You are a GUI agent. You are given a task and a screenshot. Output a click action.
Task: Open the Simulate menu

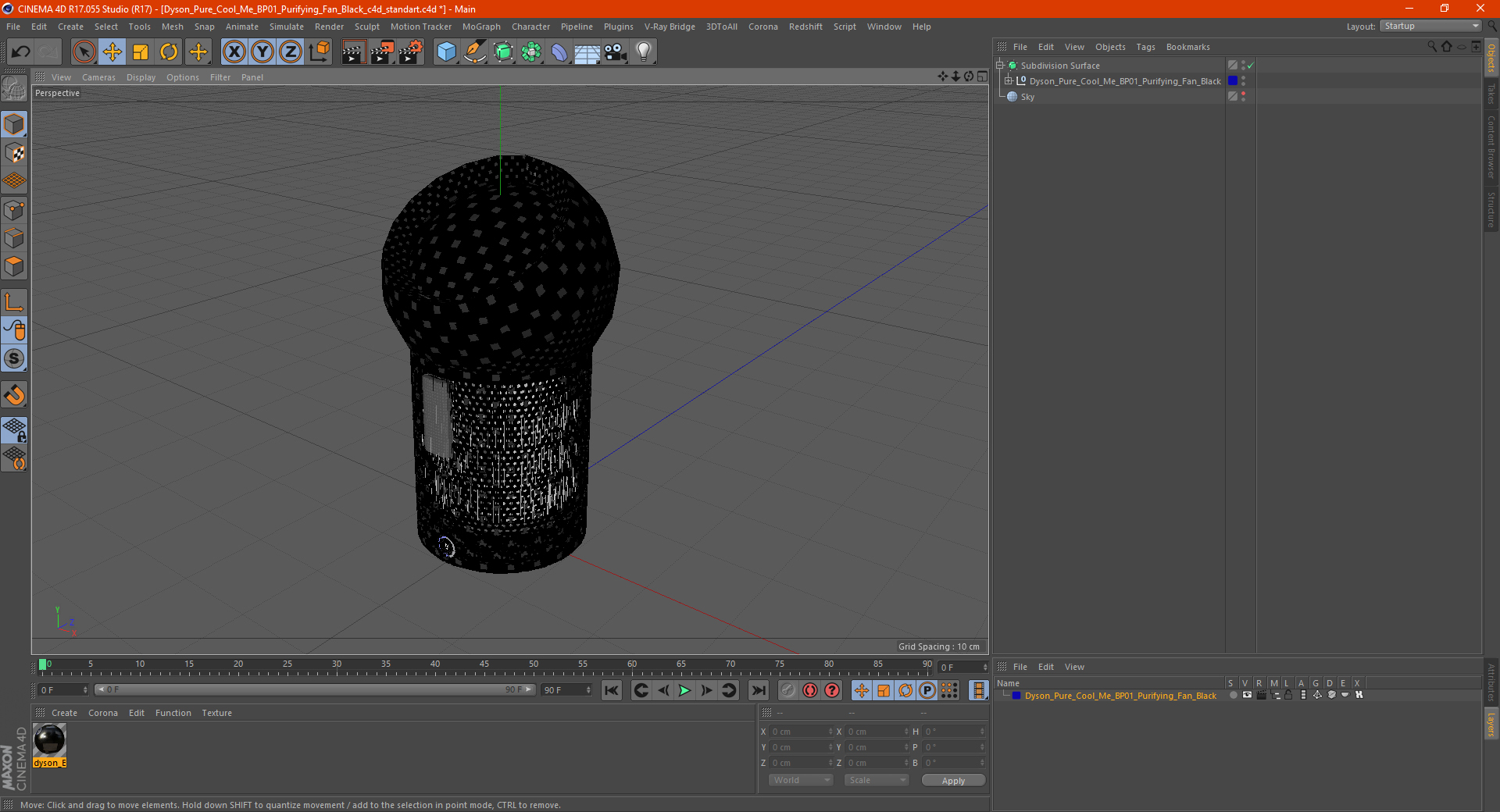pyautogui.click(x=286, y=27)
